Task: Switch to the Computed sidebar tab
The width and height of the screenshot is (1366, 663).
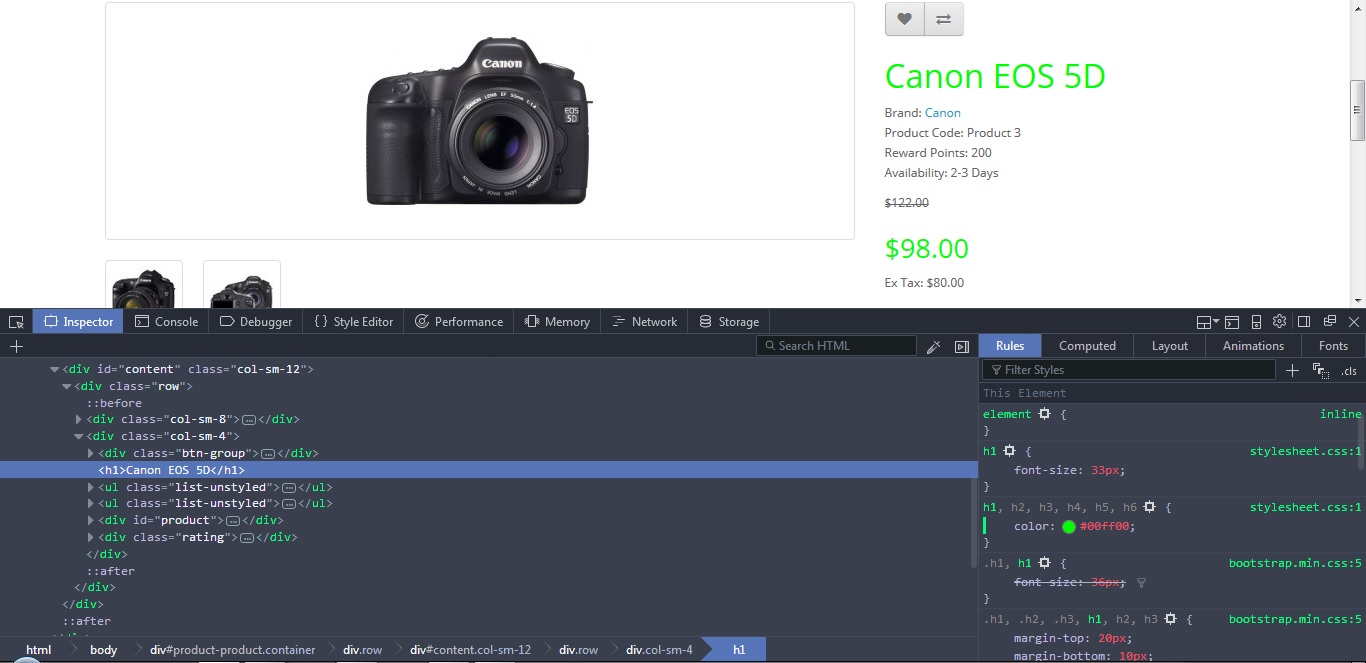Action: pyautogui.click(x=1087, y=346)
